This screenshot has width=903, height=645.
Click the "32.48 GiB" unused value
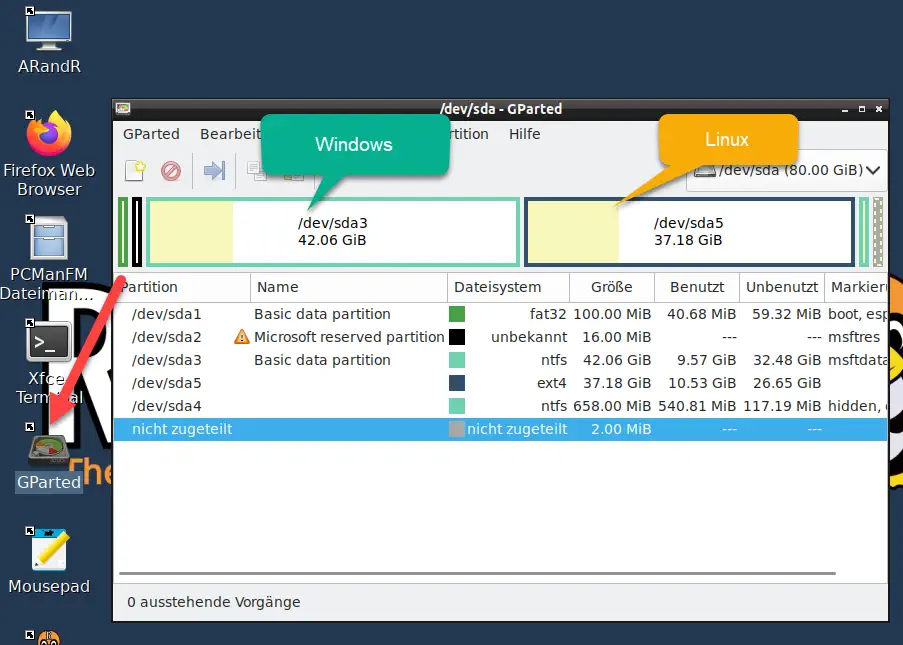[787, 360]
